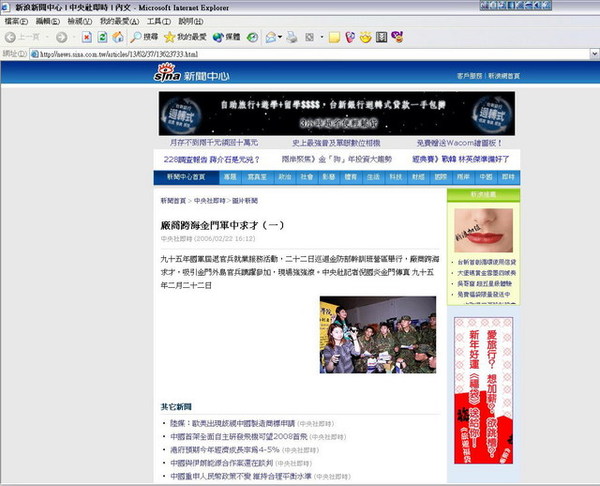This screenshot has height=486, width=600.
Task: Select the 社會 navigation tab
Action: (307, 177)
